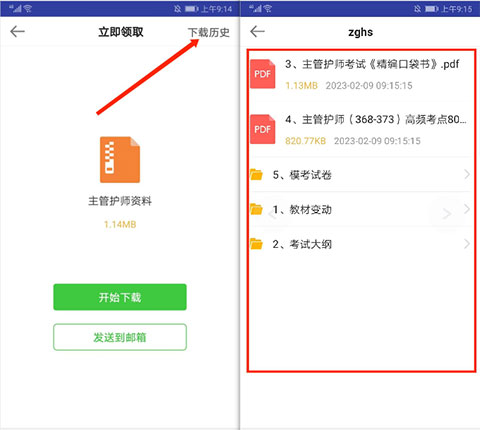Image resolution: width=480 pixels, height=430 pixels.
Task: Open the 2、考试大纲 folder row
Action: [x=360, y=244]
